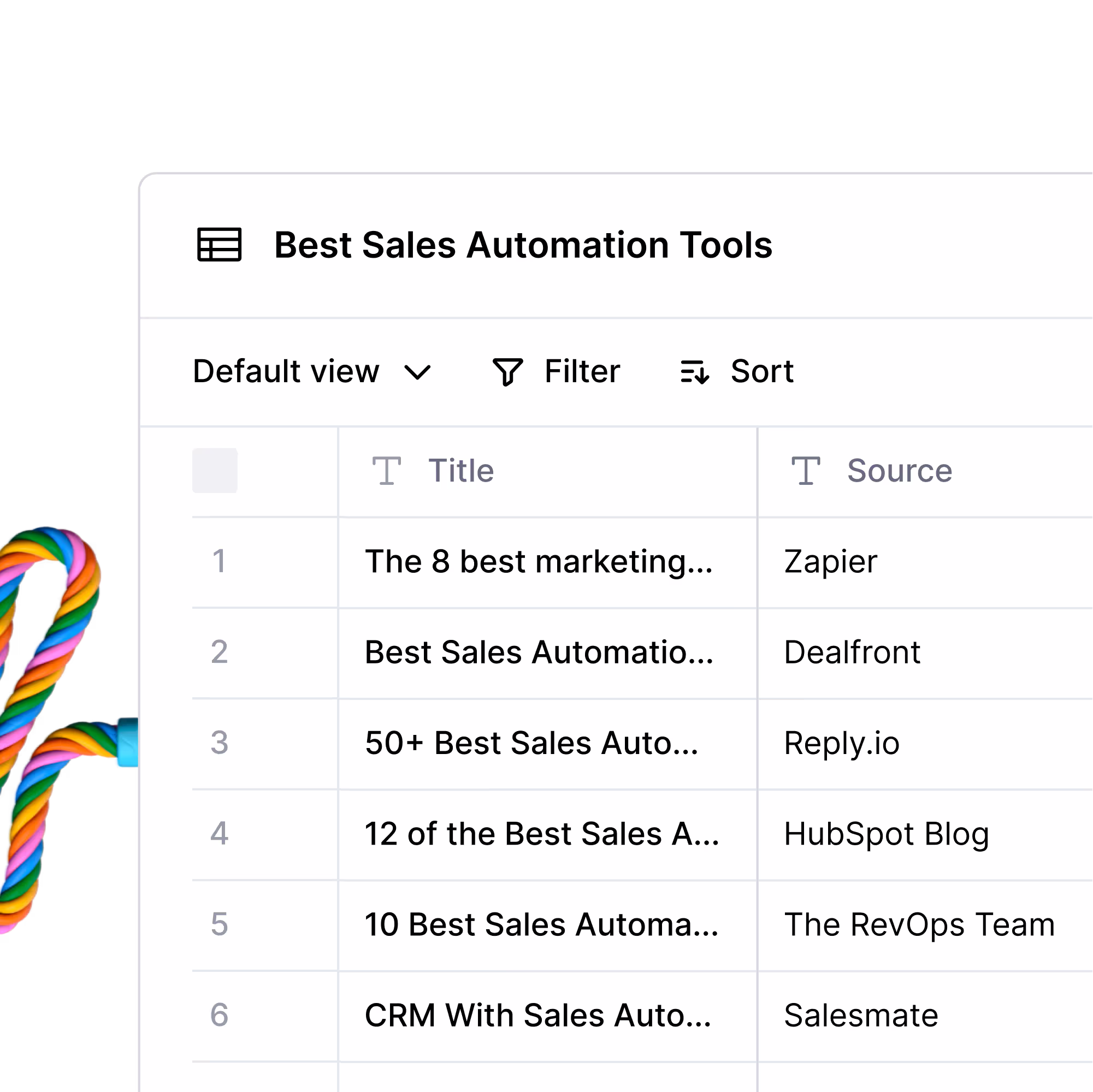Select row number 2
This screenshot has width=1093, height=1092.
219,652
